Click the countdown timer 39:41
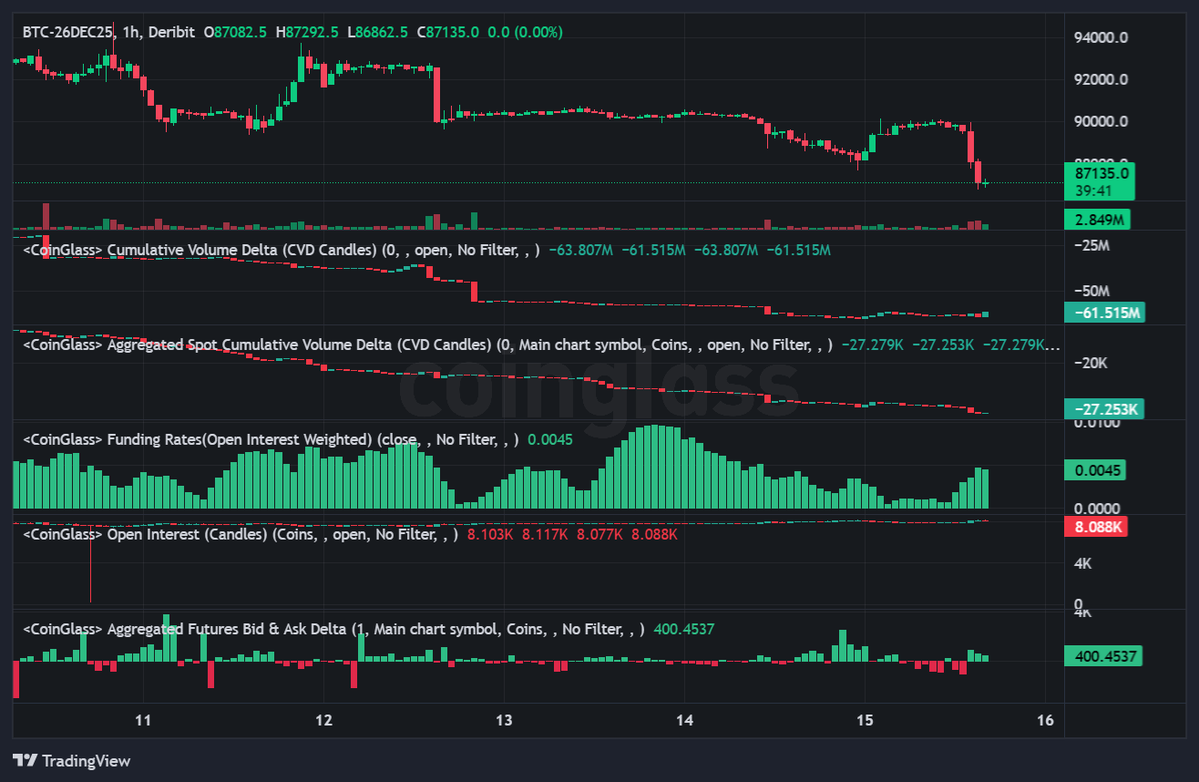 pos(1093,190)
